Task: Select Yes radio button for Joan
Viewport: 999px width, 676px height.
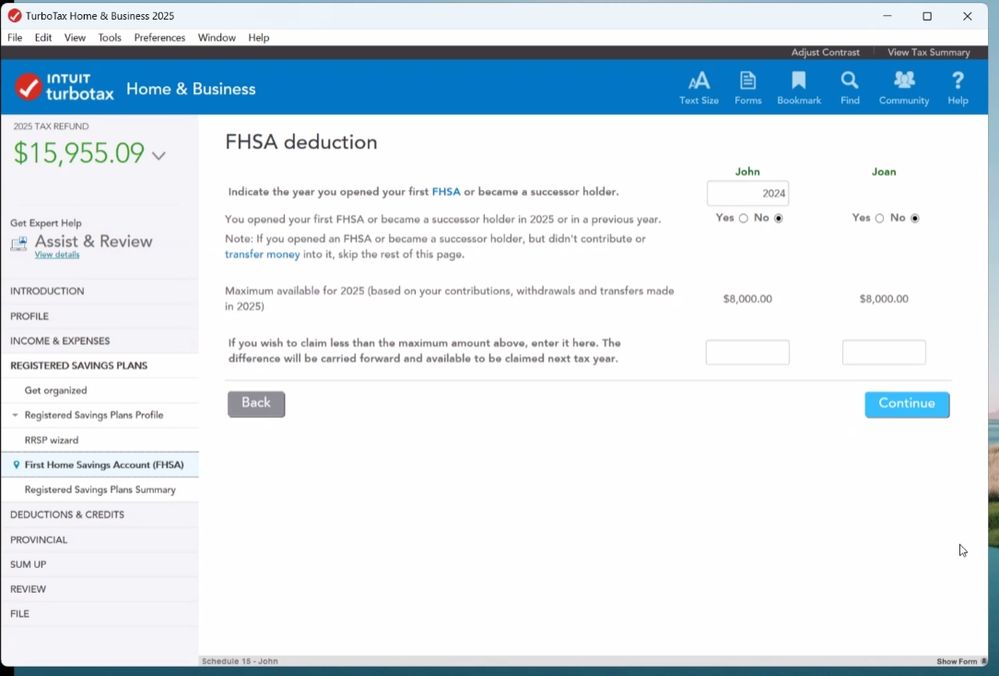Action: click(879, 218)
